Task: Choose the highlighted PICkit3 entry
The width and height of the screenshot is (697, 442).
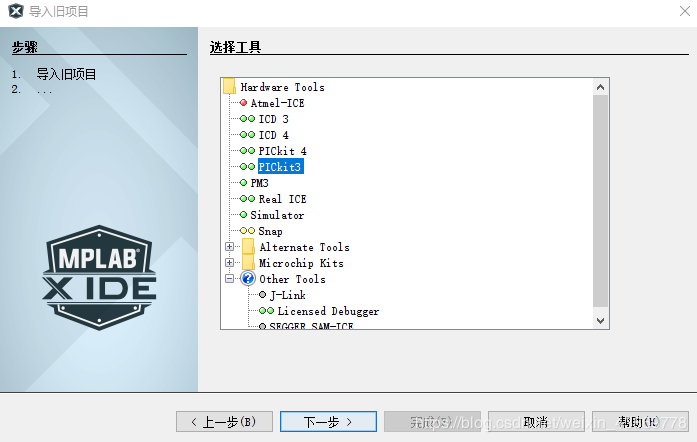Action: point(280,167)
